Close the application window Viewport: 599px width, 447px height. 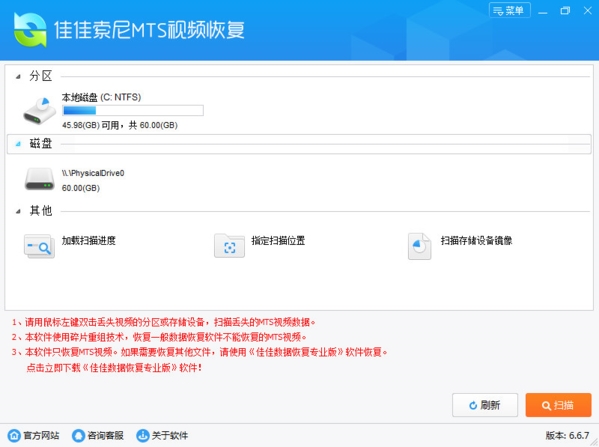pyautogui.click(x=588, y=11)
